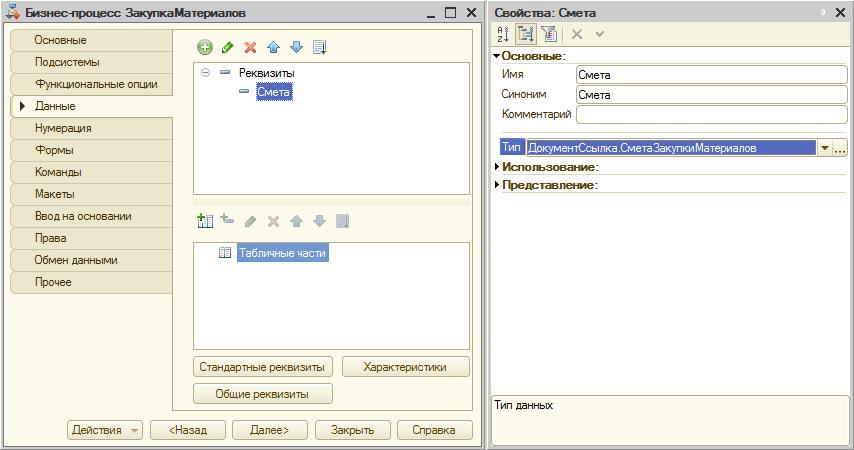Click the Характеристики button
Viewport: 854px width, 450px height.
tap(405, 367)
